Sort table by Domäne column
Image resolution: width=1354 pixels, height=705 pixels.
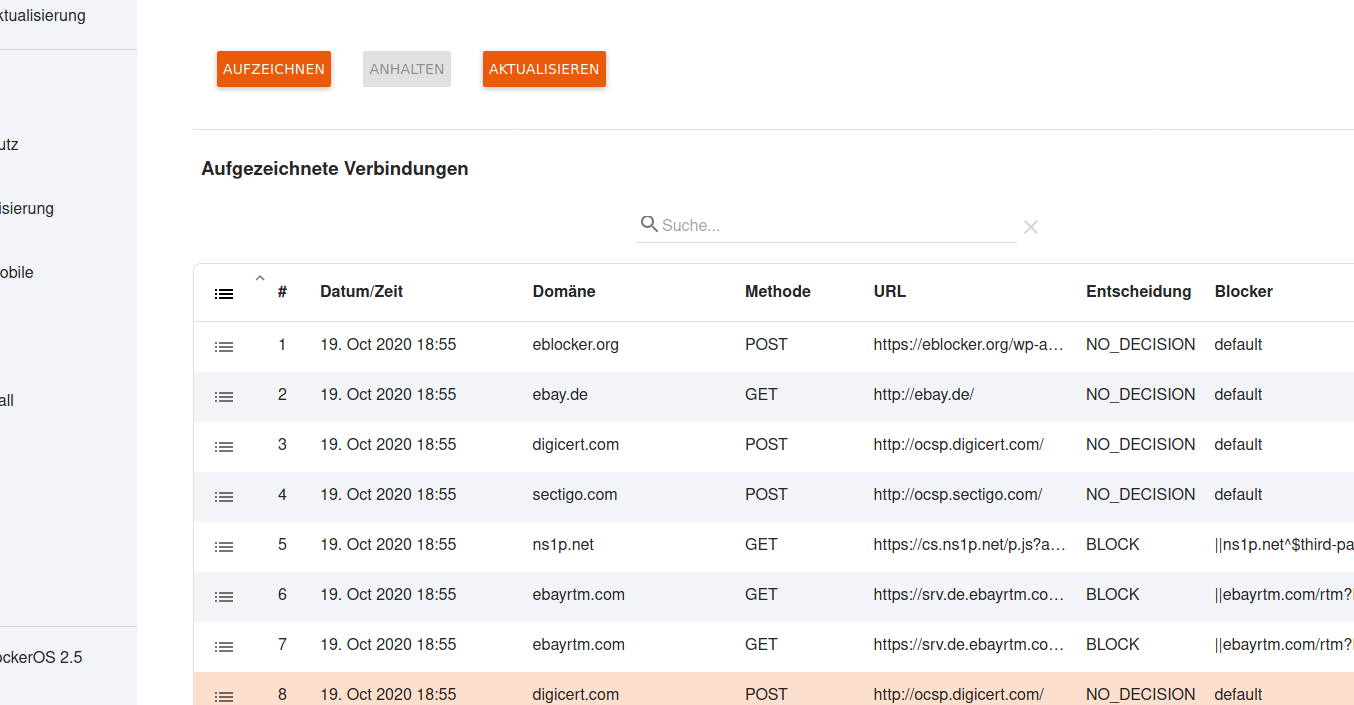coord(563,292)
